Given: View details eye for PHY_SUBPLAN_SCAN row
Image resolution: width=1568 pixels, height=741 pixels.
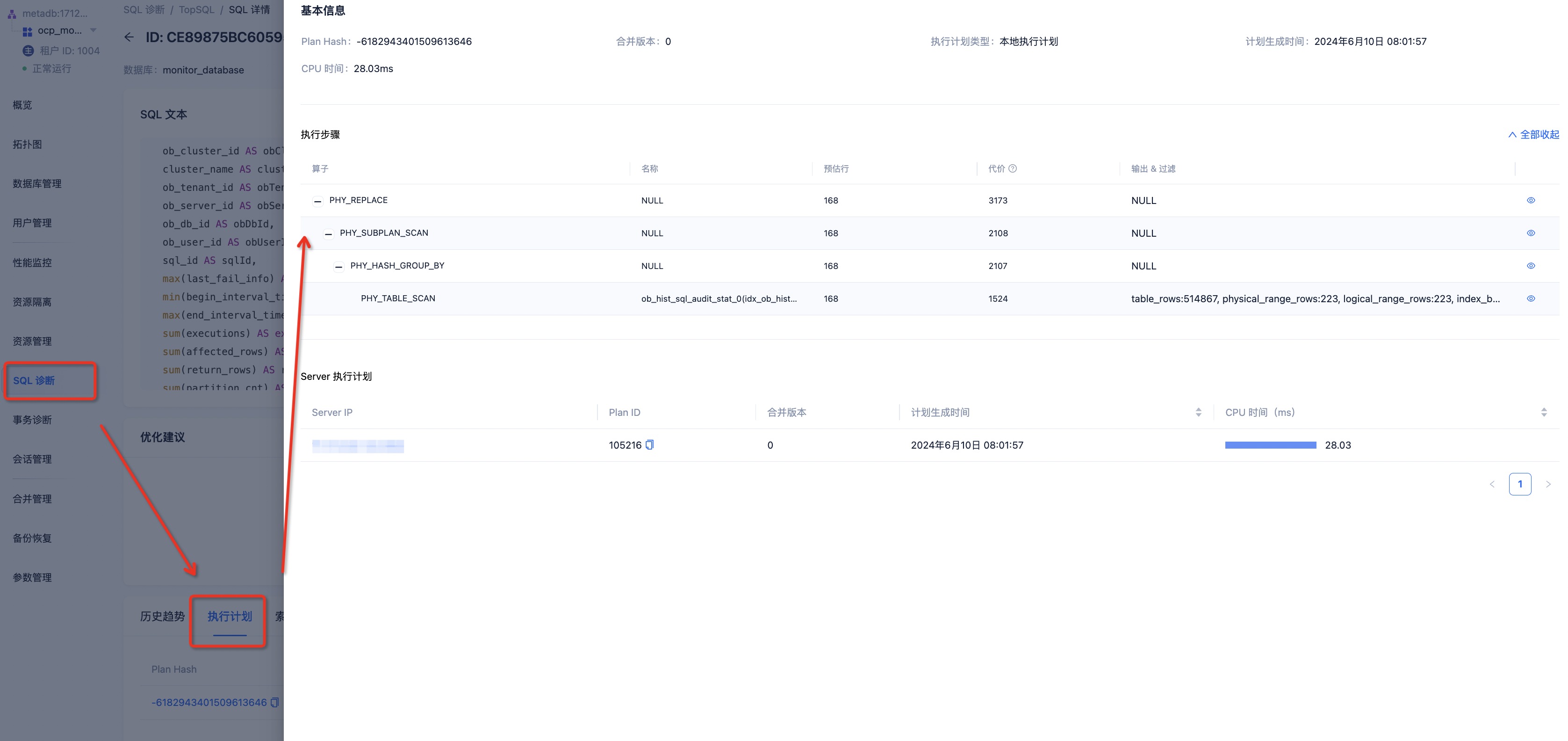Looking at the screenshot, I should pos(1530,233).
